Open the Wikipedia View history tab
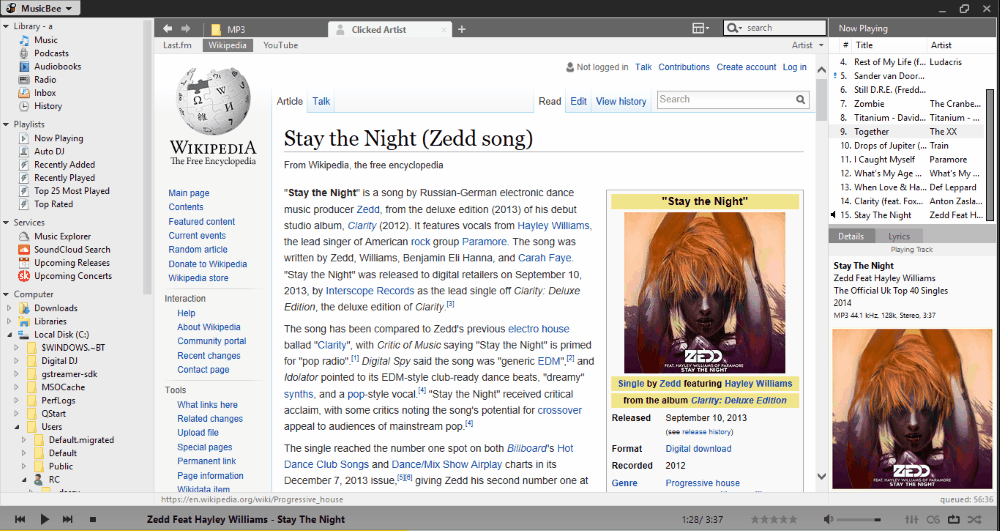The image size is (1000, 531). tap(621, 101)
